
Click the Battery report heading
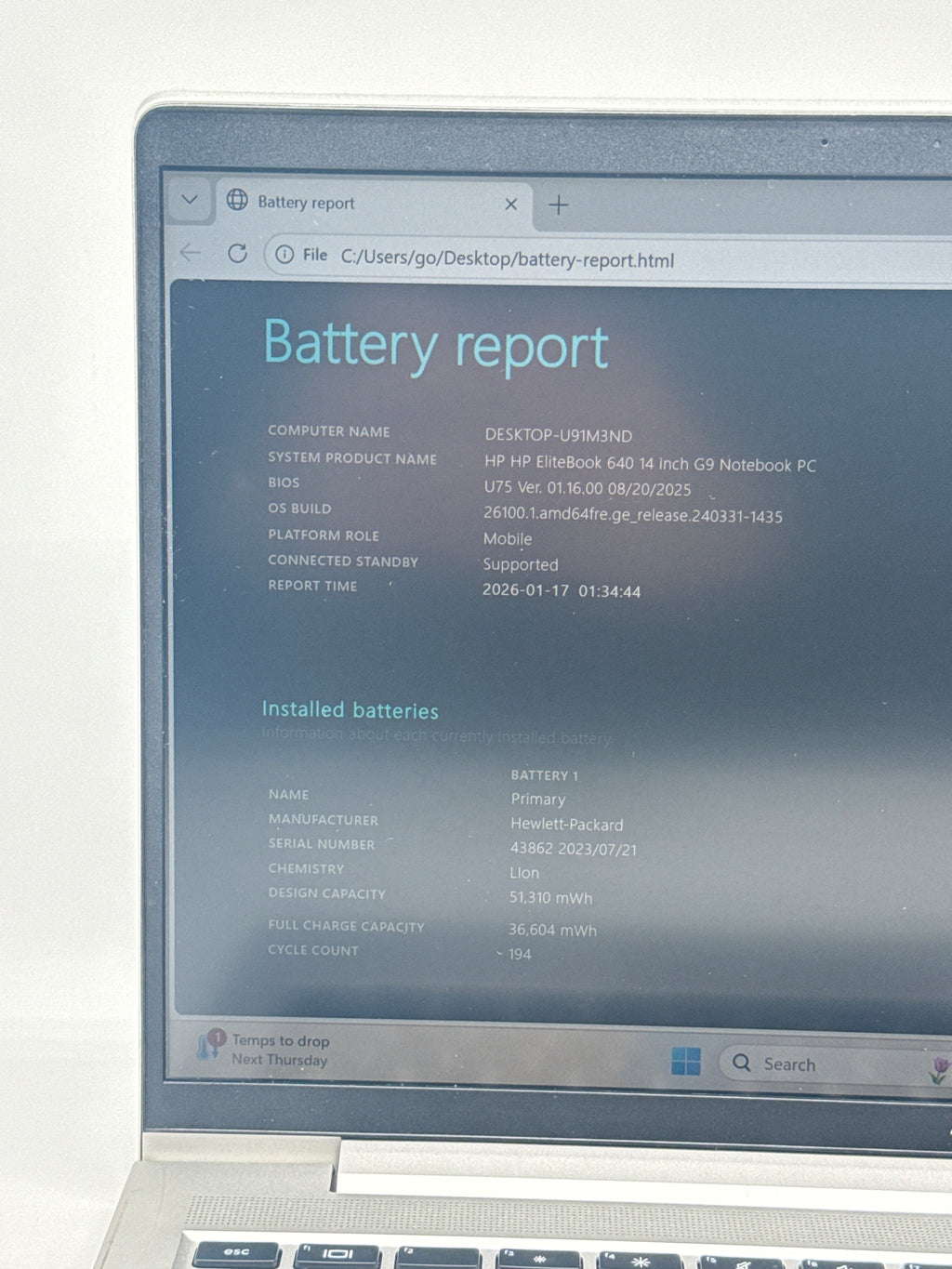pos(436,346)
